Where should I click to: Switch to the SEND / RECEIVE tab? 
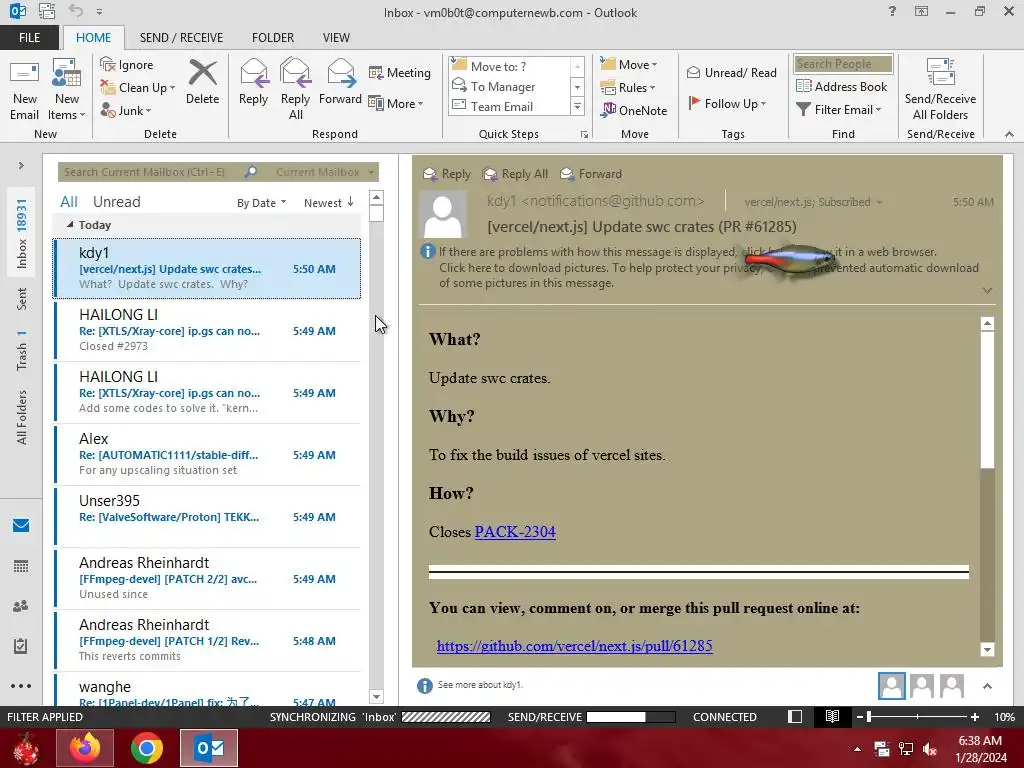(182, 38)
